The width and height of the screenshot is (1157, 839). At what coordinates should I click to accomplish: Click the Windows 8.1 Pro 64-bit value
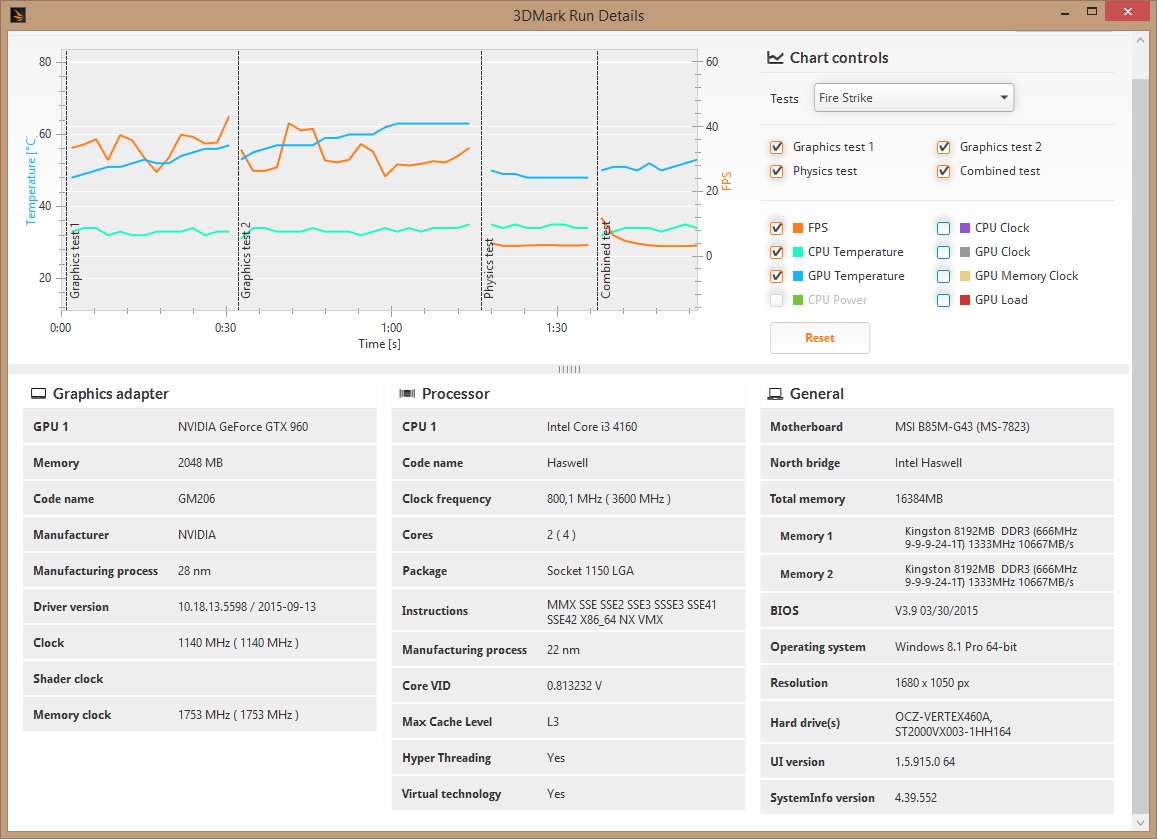click(x=956, y=646)
